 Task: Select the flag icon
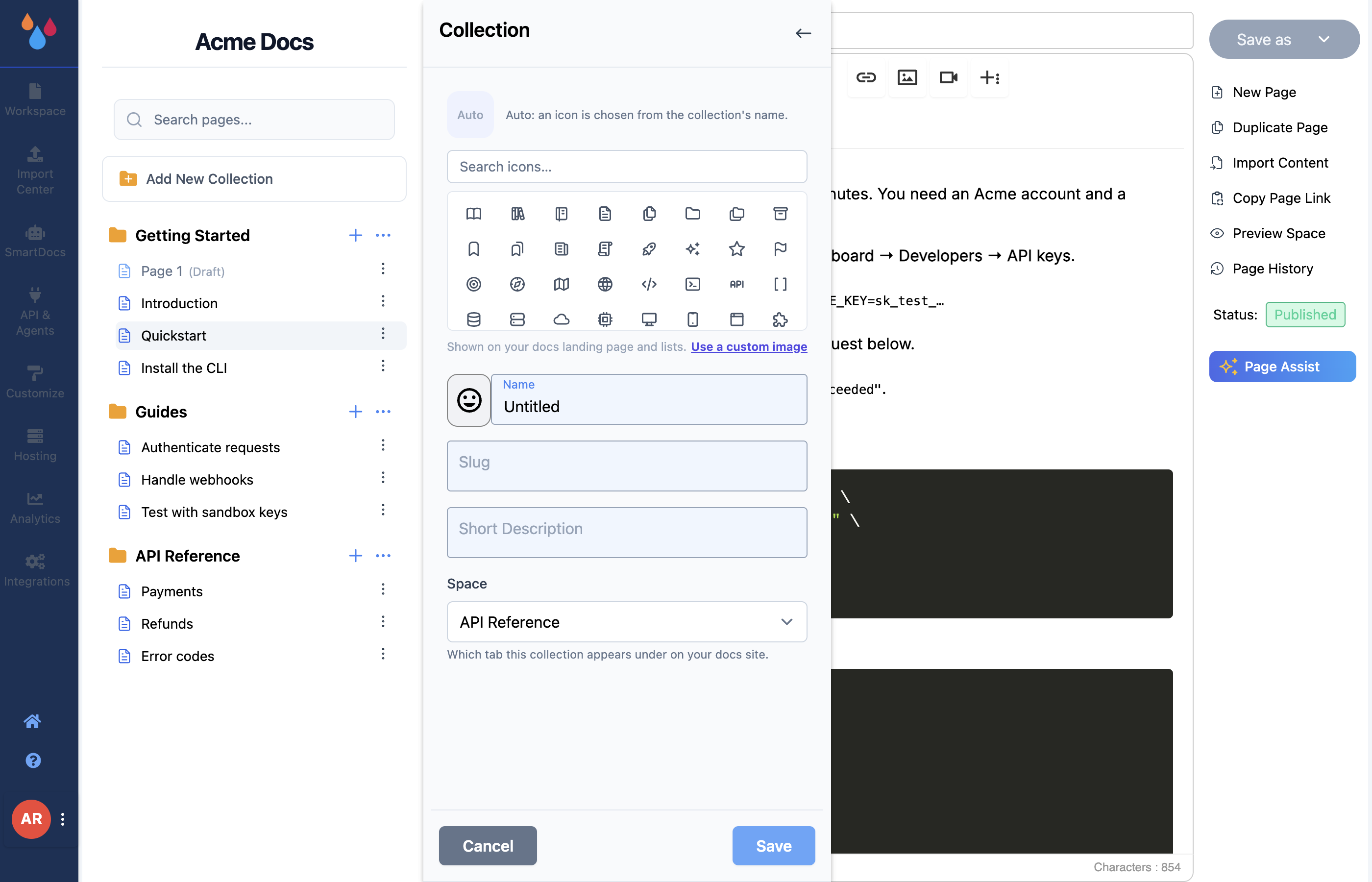(x=781, y=248)
